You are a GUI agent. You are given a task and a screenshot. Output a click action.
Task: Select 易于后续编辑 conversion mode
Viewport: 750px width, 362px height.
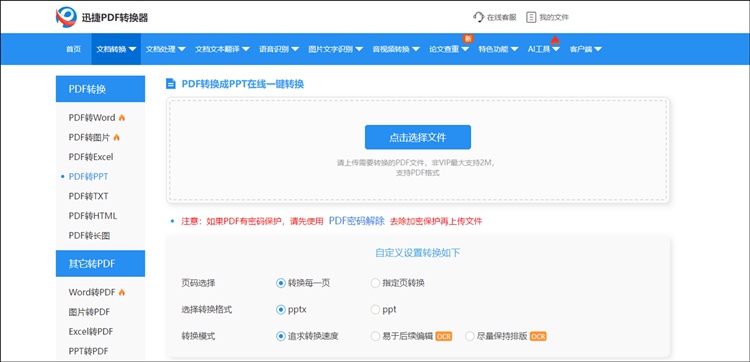(x=375, y=336)
